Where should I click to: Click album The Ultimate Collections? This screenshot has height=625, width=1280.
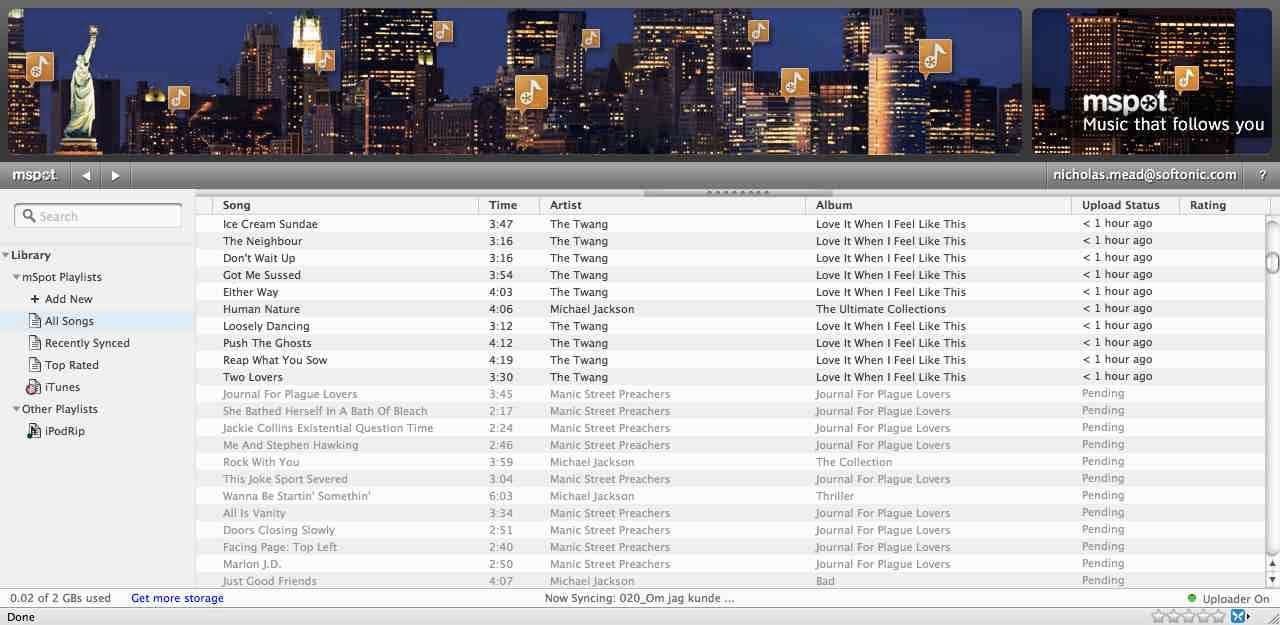pyautogui.click(x=881, y=309)
